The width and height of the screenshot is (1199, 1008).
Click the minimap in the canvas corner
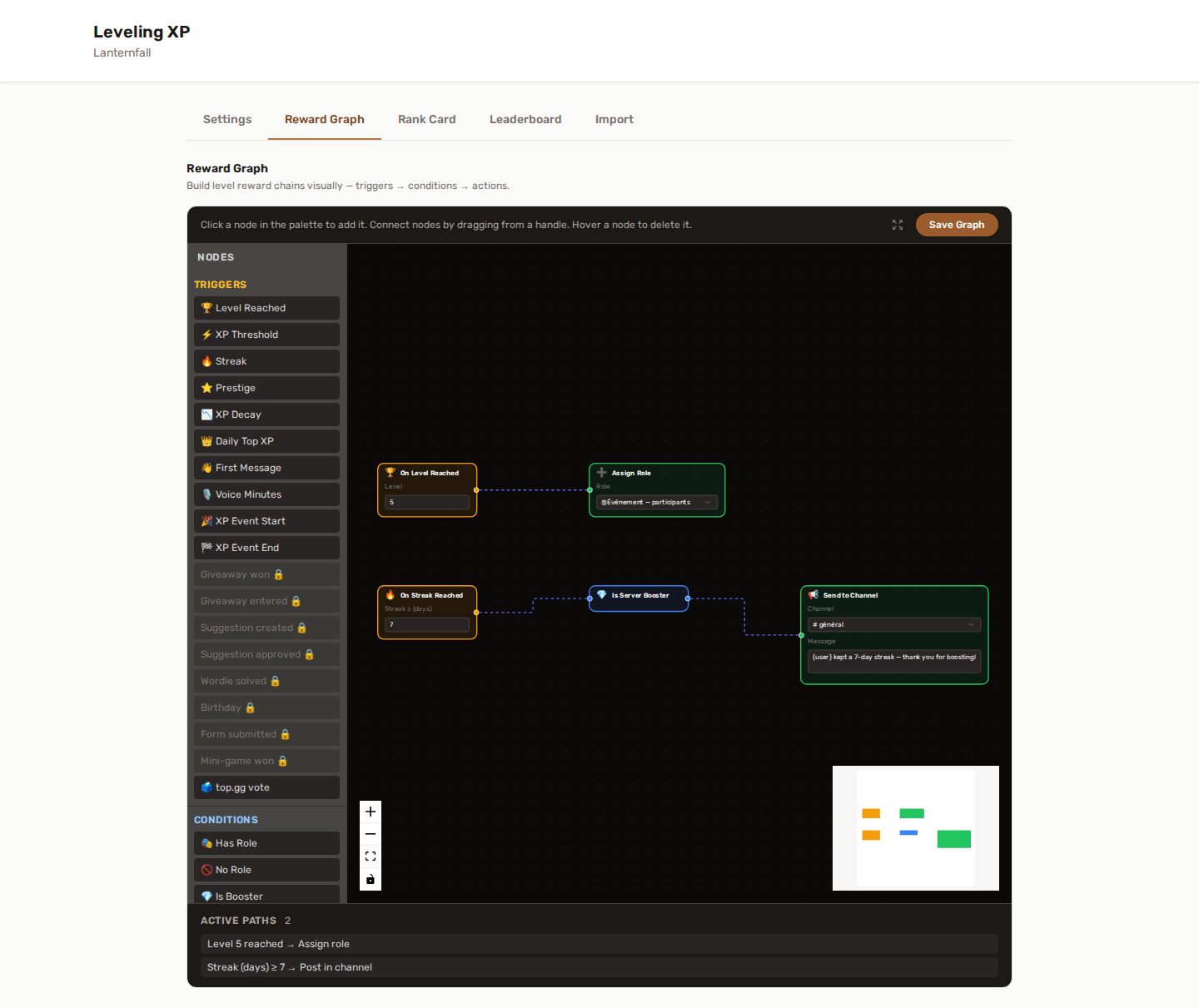tap(916, 828)
